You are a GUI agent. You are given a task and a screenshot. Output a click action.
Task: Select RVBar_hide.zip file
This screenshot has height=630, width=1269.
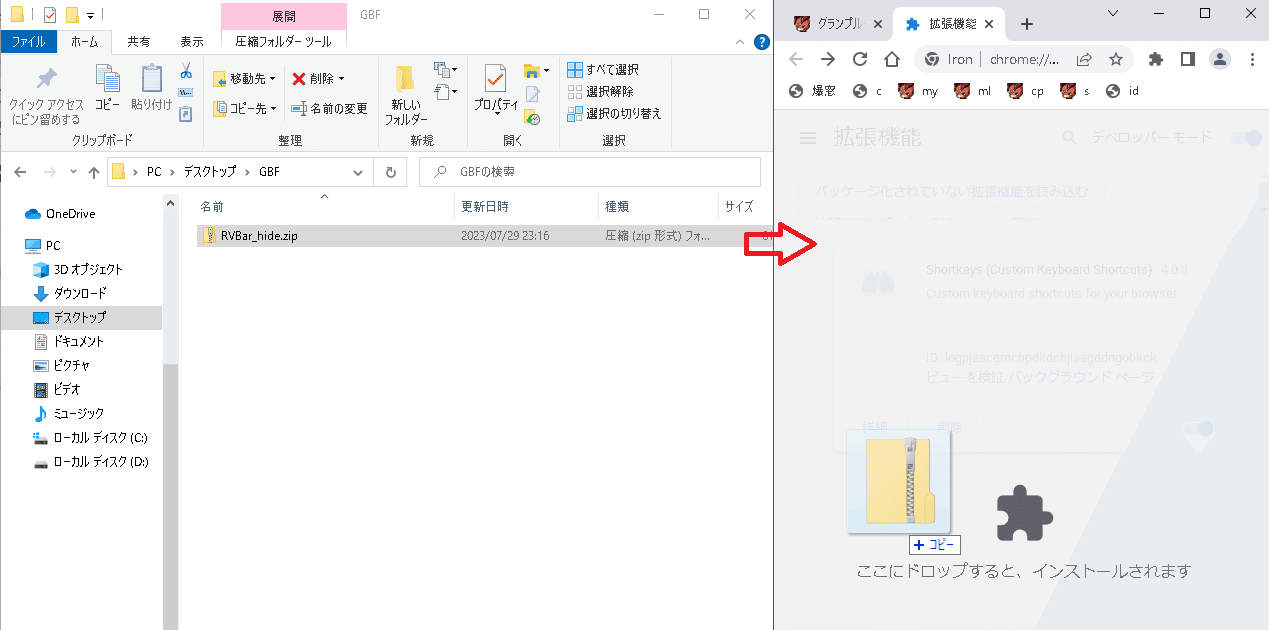point(259,236)
